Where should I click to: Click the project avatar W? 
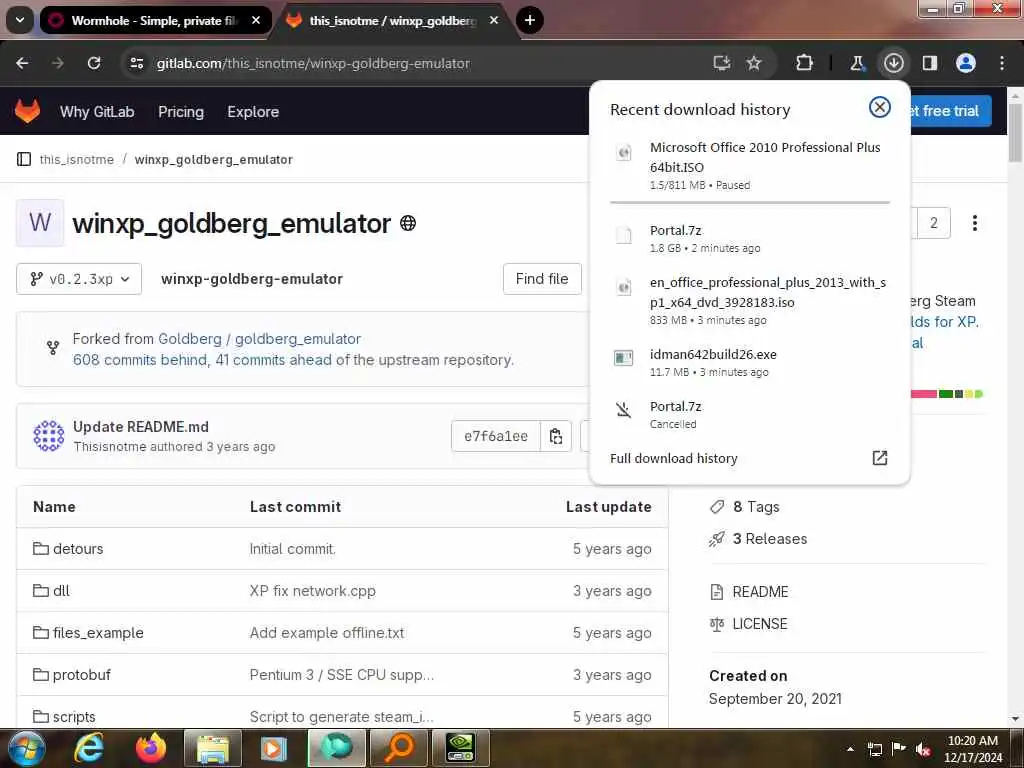coord(40,223)
